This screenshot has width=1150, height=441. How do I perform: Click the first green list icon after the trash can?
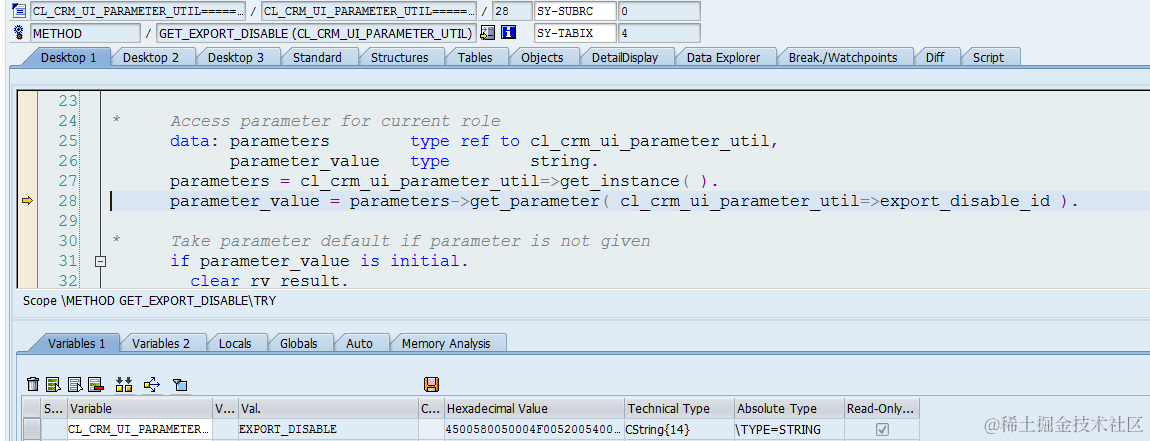coord(53,384)
